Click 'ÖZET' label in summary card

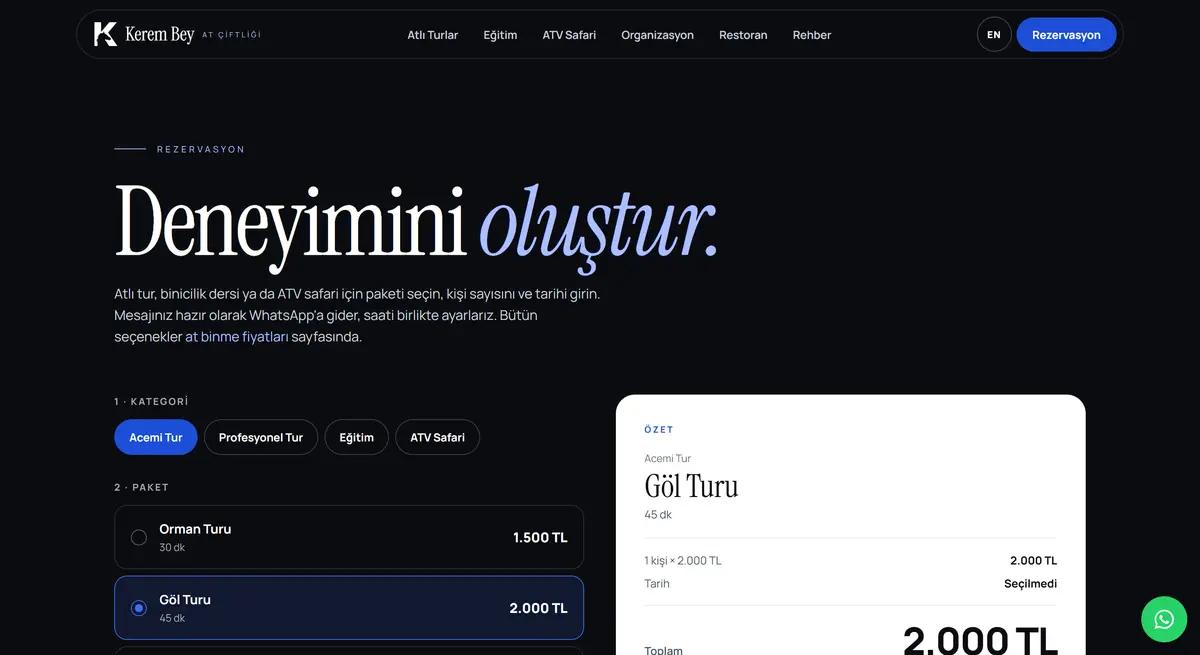659,430
